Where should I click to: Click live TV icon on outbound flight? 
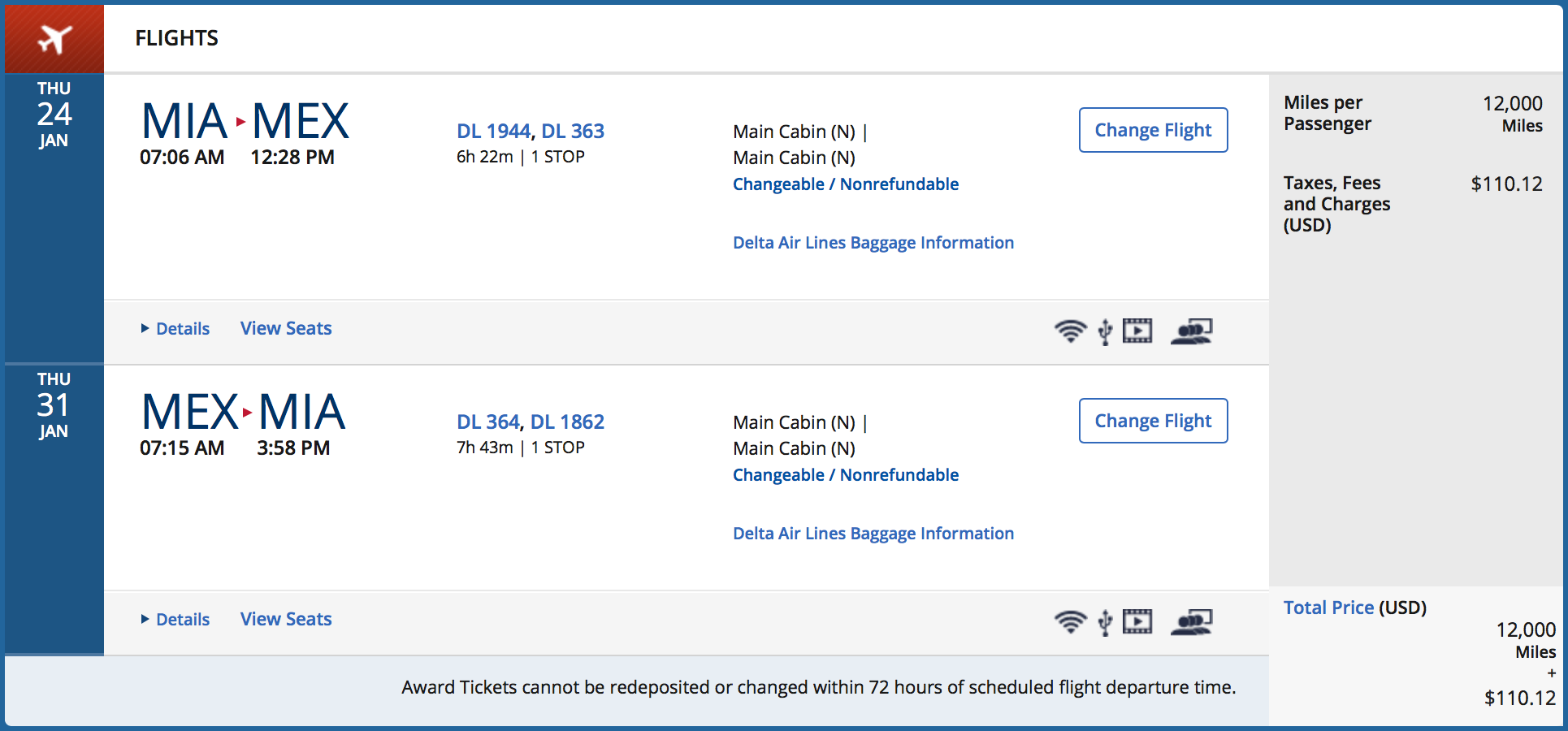pos(1191,331)
